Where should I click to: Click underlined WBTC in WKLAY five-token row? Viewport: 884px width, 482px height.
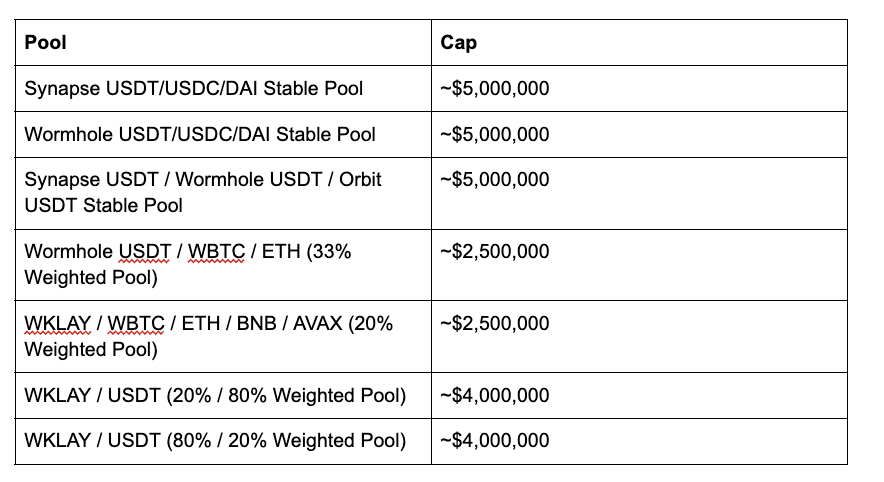click(x=136, y=324)
